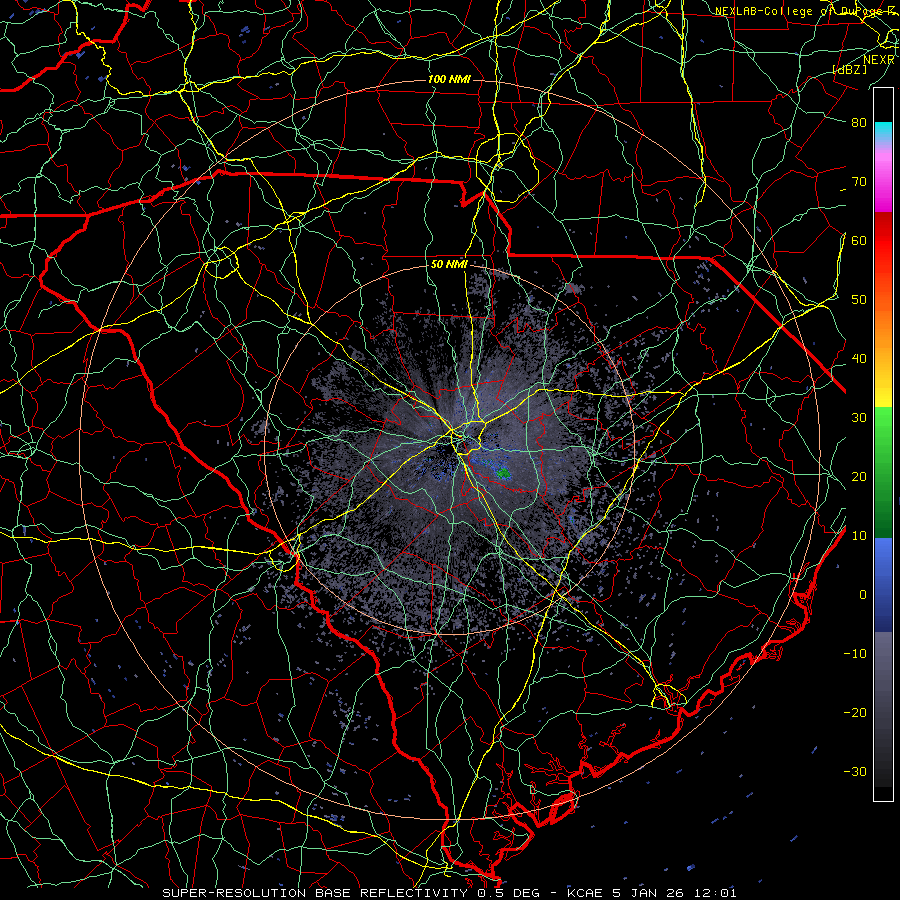Image resolution: width=900 pixels, height=900 pixels.
Task: Click the [dBZ] unit label
Action: [849, 69]
